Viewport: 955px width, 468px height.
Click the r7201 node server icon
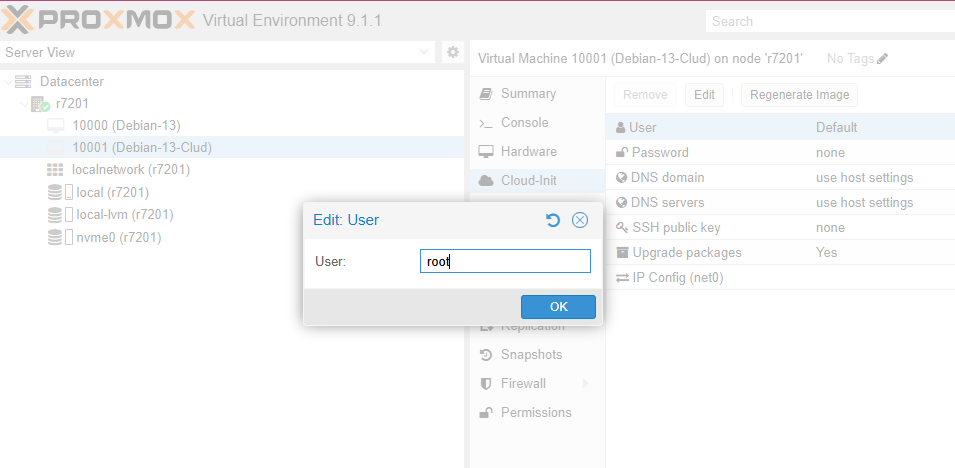click(x=40, y=104)
